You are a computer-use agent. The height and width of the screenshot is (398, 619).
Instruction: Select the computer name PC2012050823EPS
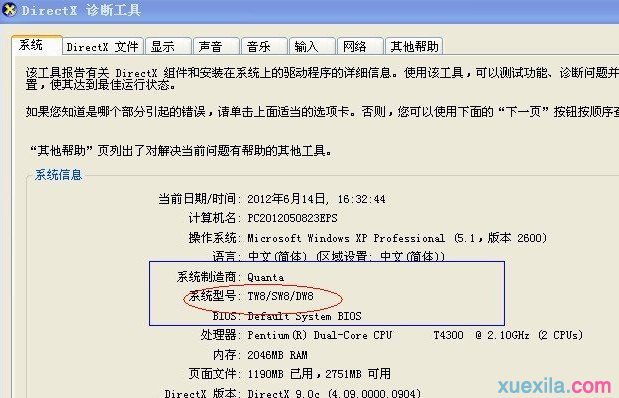[x=292, y=218]
